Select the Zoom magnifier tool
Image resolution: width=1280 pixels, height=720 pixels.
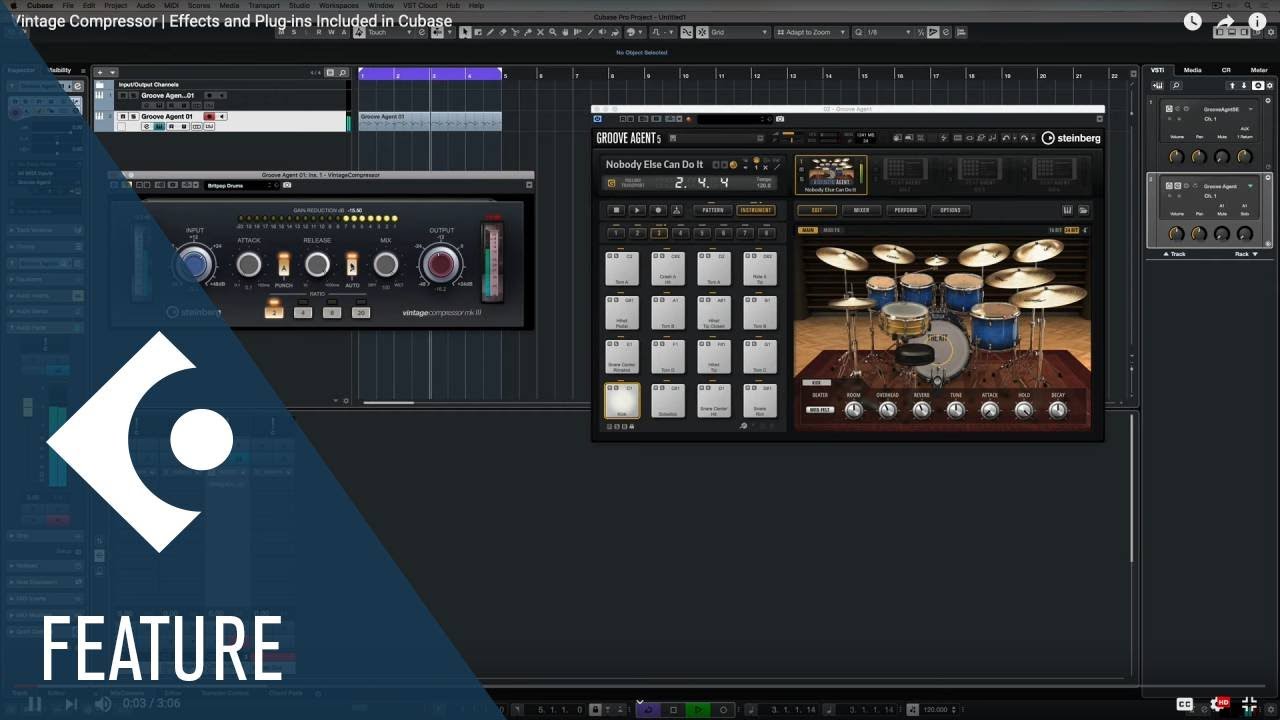(553, 32)
